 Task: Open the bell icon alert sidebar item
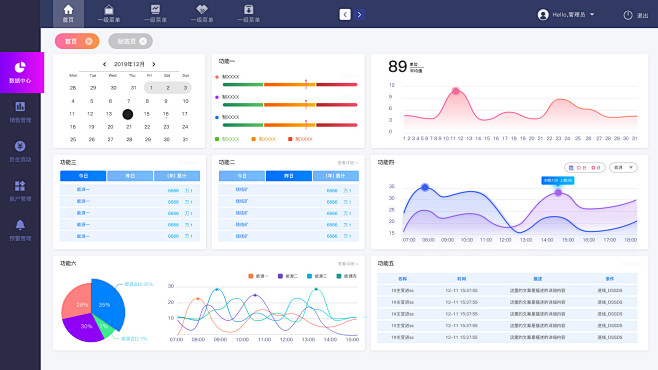pos(20,225)
